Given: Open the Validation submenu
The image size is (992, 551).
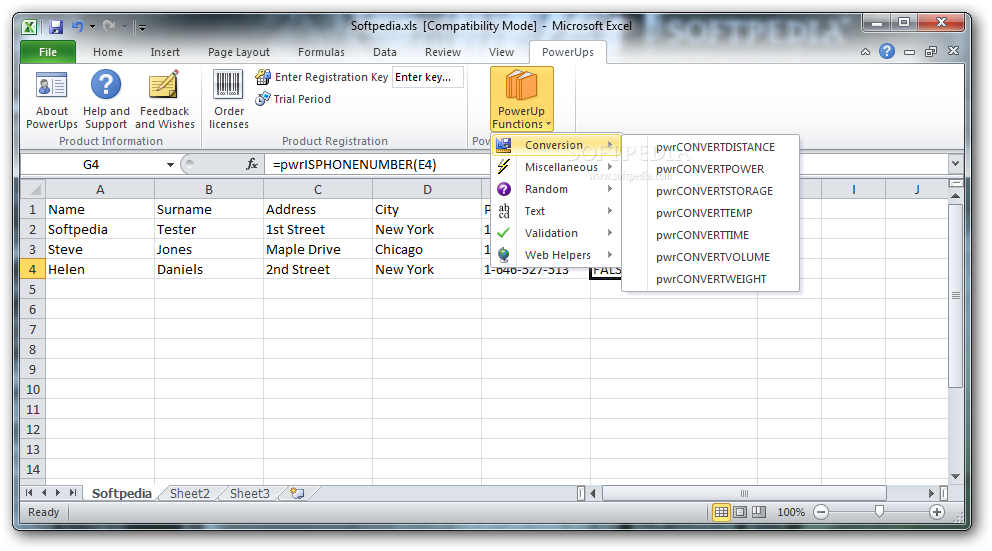Looking at the screenshot, I should 556,233.
